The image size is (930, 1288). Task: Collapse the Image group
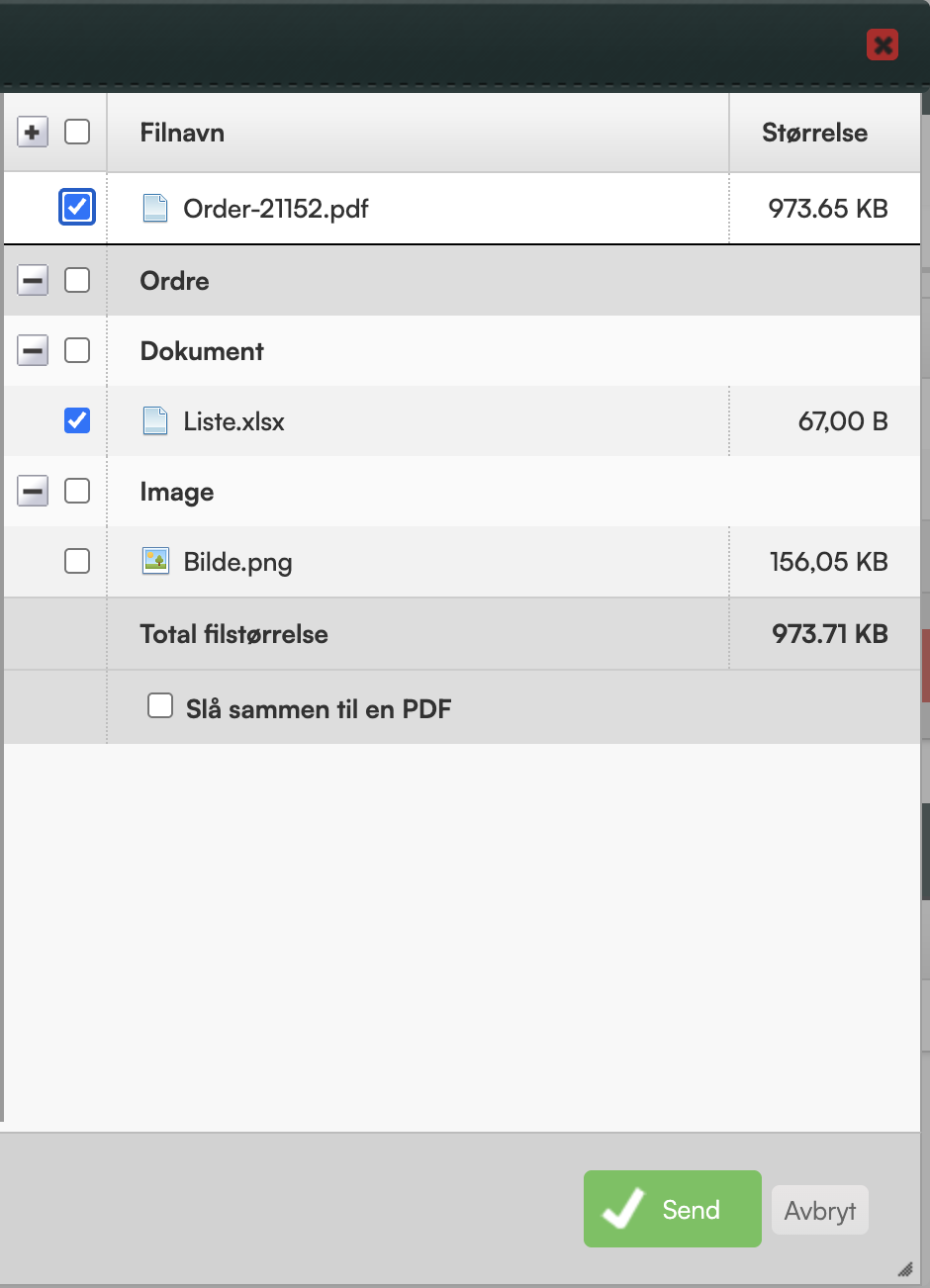coord(33,492)
